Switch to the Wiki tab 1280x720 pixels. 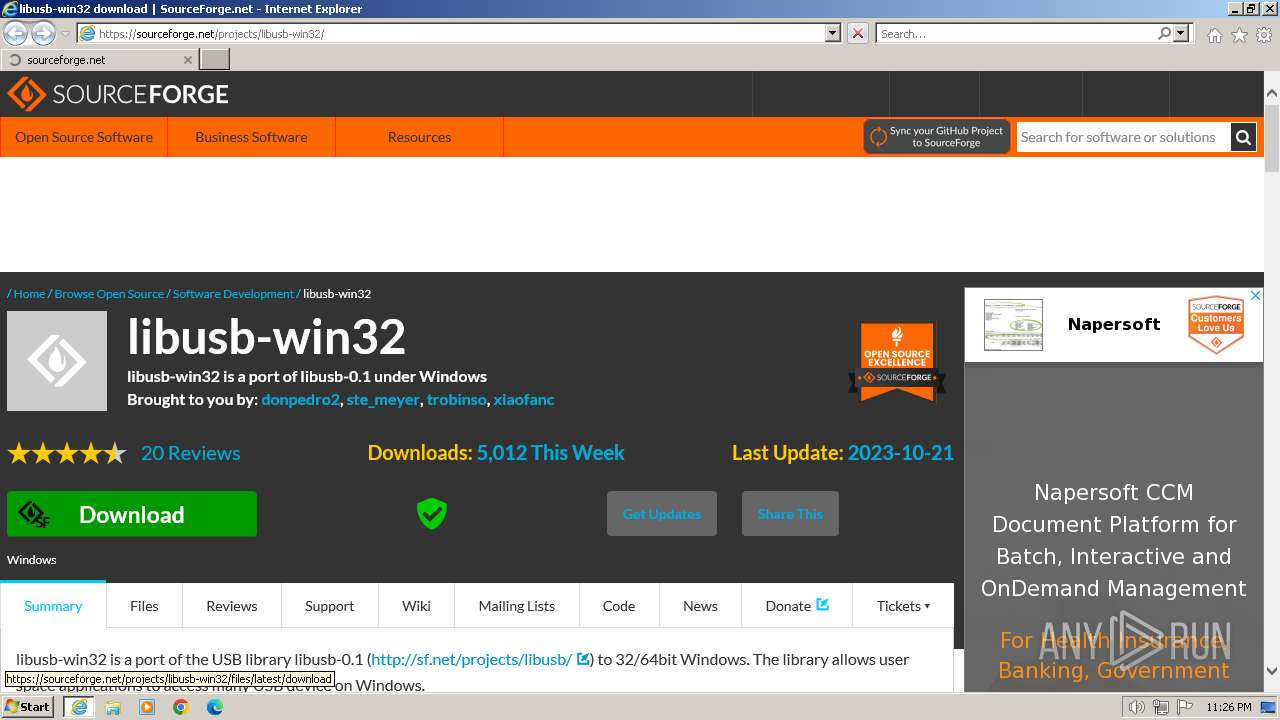(x=416, y=606)
